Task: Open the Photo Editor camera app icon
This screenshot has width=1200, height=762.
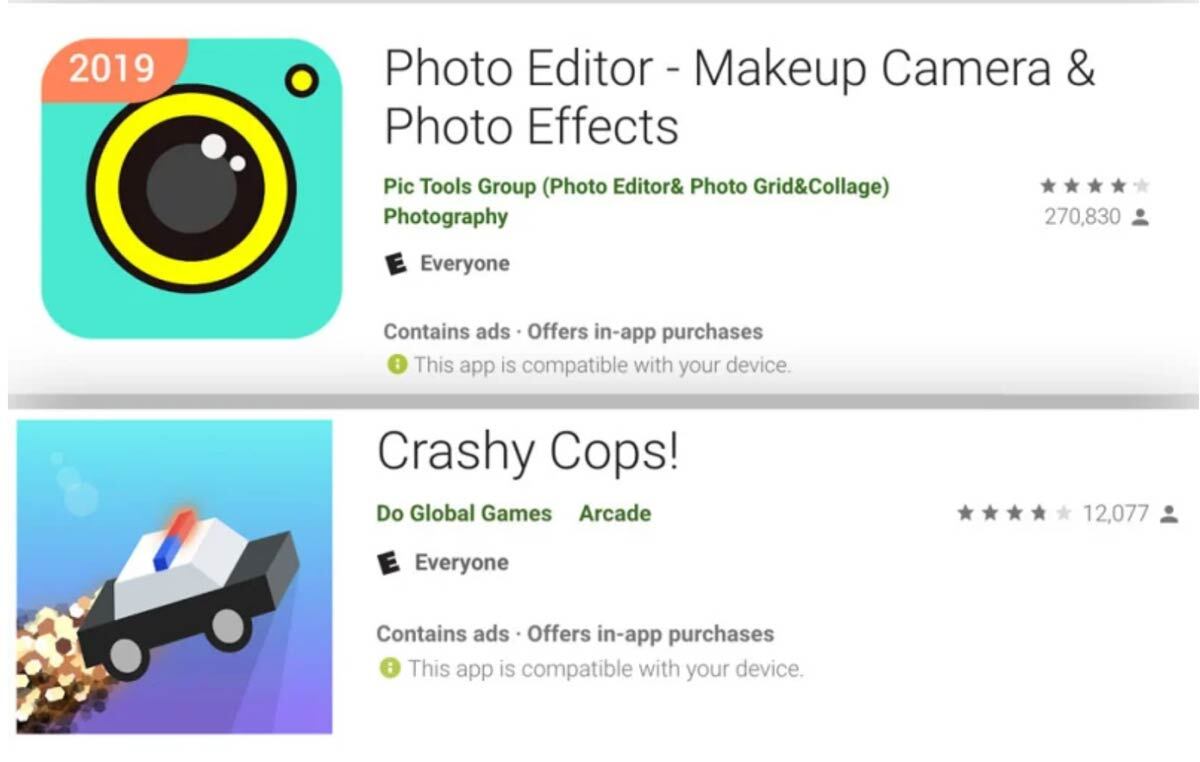Action: [191, 188]
